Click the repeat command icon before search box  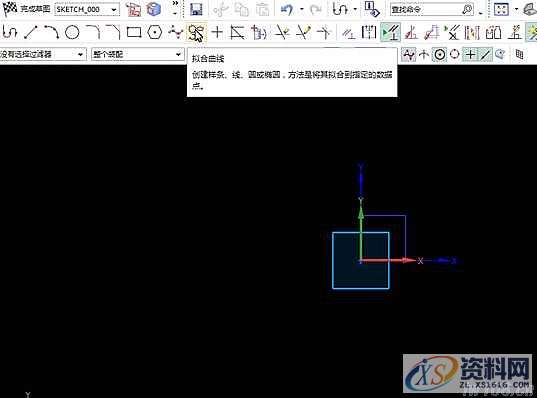[372, 9]
